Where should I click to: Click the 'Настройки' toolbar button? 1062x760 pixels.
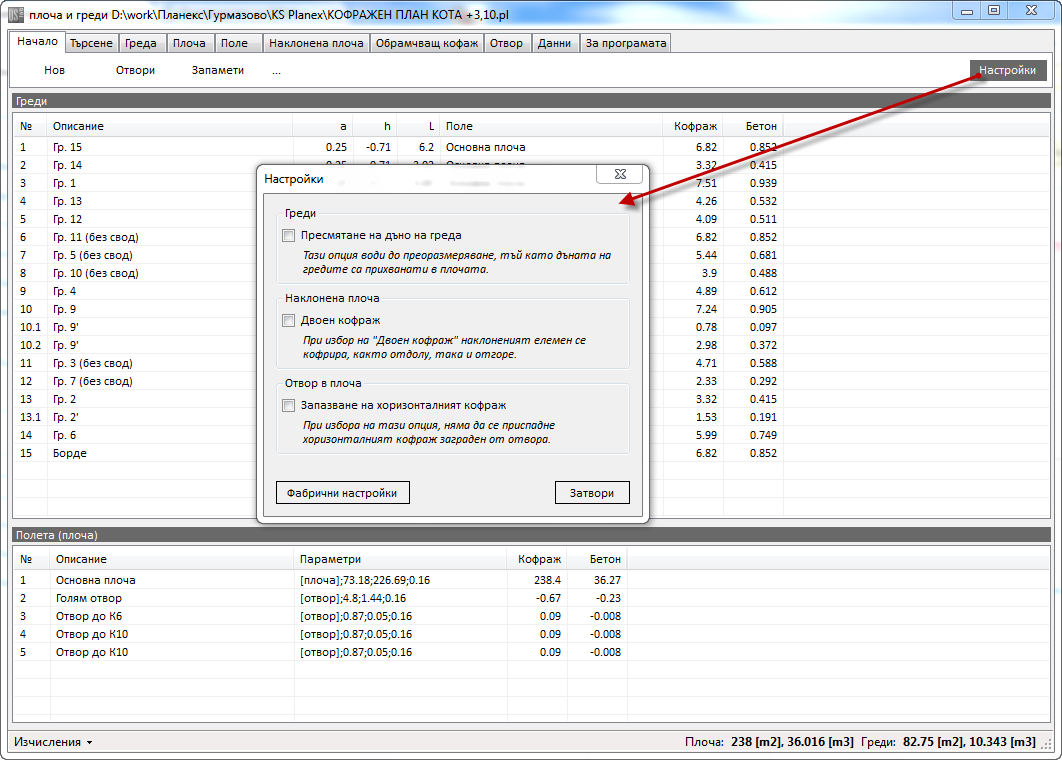point(1007,70)
